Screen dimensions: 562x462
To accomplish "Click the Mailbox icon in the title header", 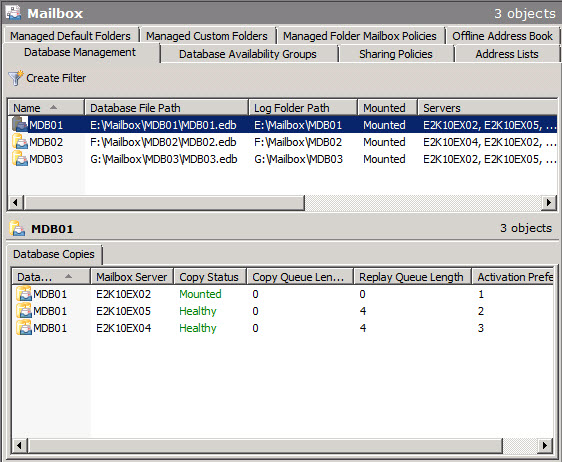I will pos(13,13).
